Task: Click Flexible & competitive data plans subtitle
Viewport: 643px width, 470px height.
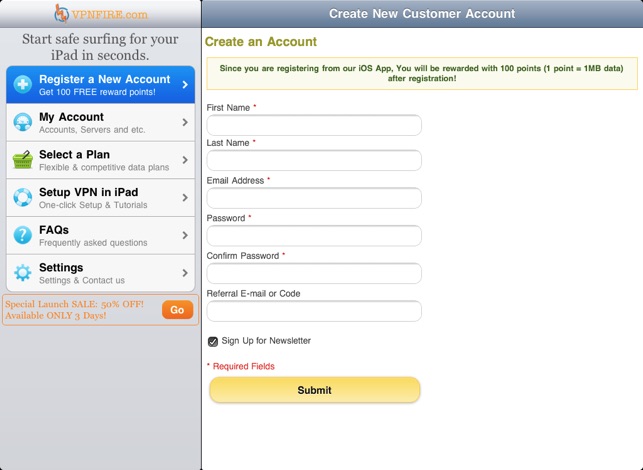Action: [x=104, y=167]
